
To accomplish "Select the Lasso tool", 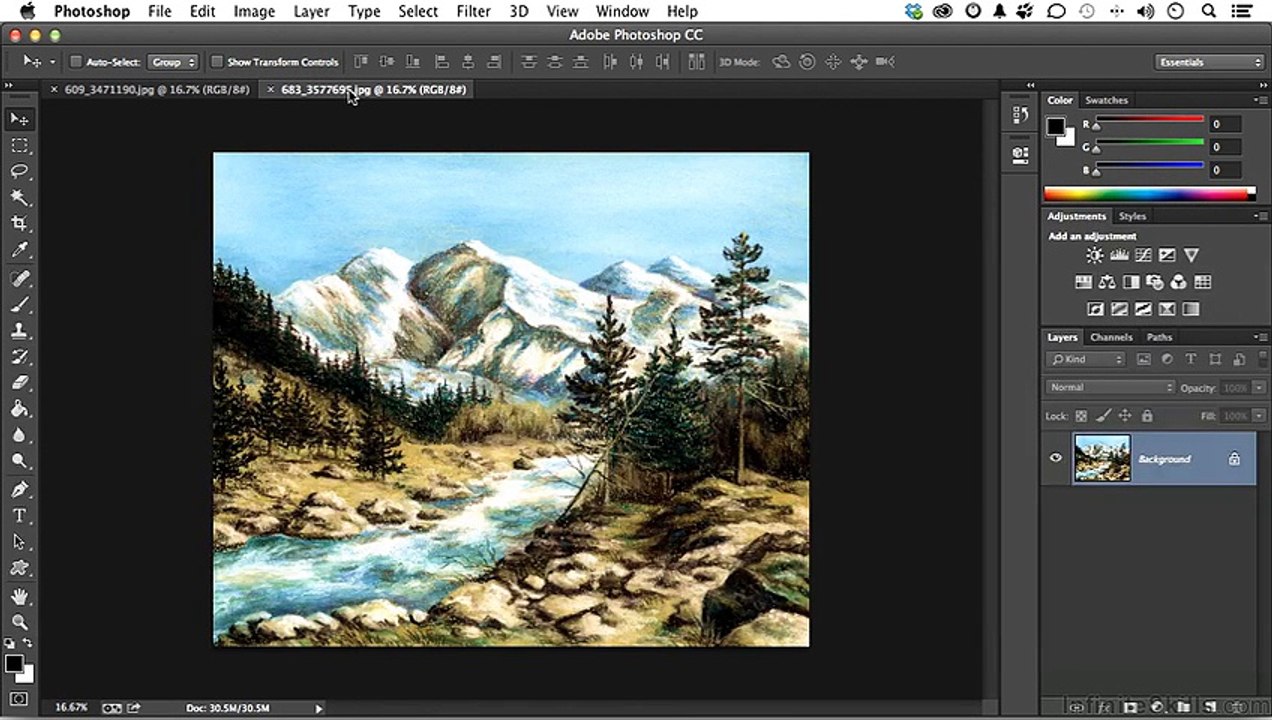I will (19, 172).
